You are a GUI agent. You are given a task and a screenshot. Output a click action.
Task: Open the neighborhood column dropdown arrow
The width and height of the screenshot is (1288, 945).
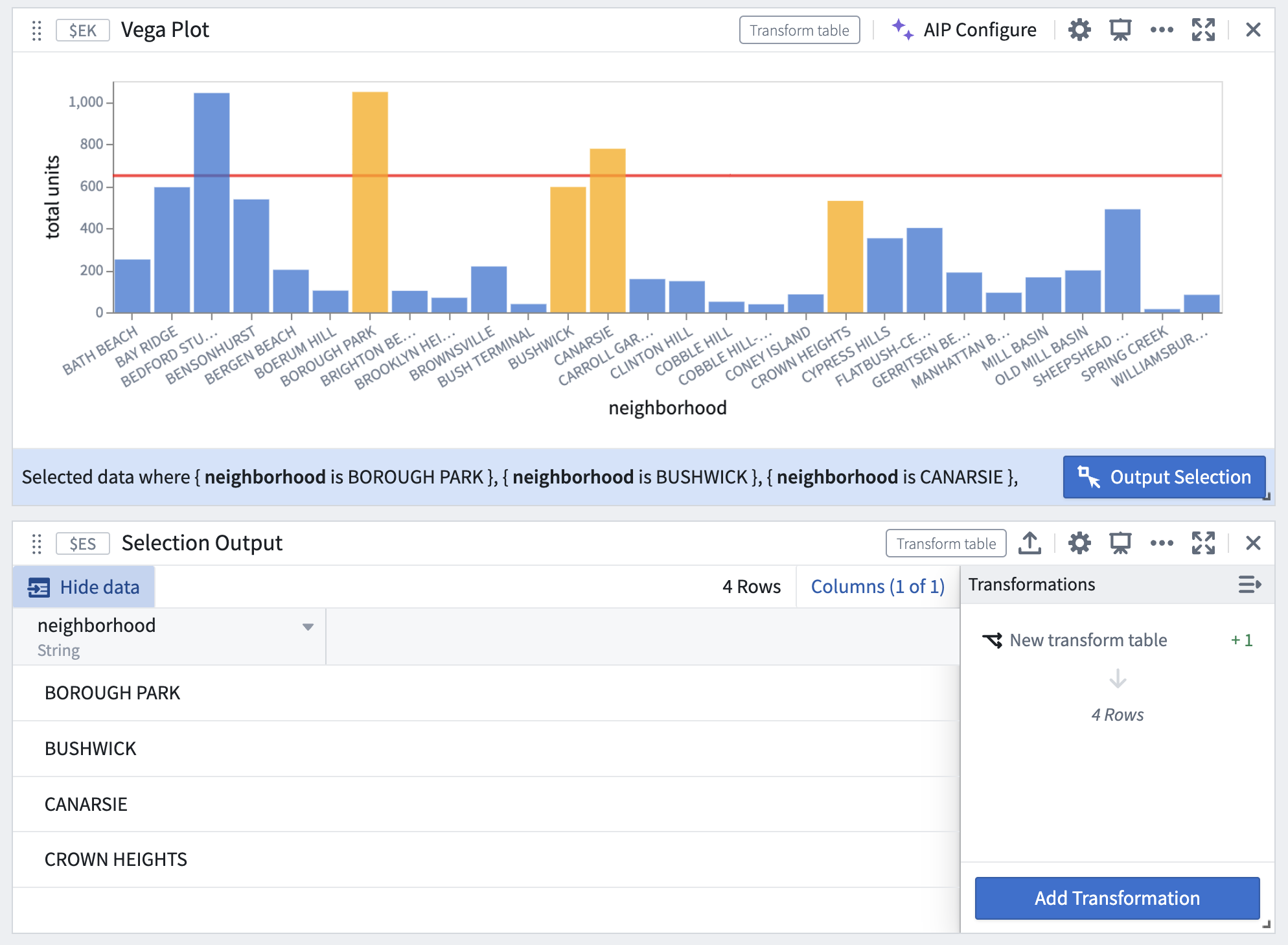tap(308, 627)
